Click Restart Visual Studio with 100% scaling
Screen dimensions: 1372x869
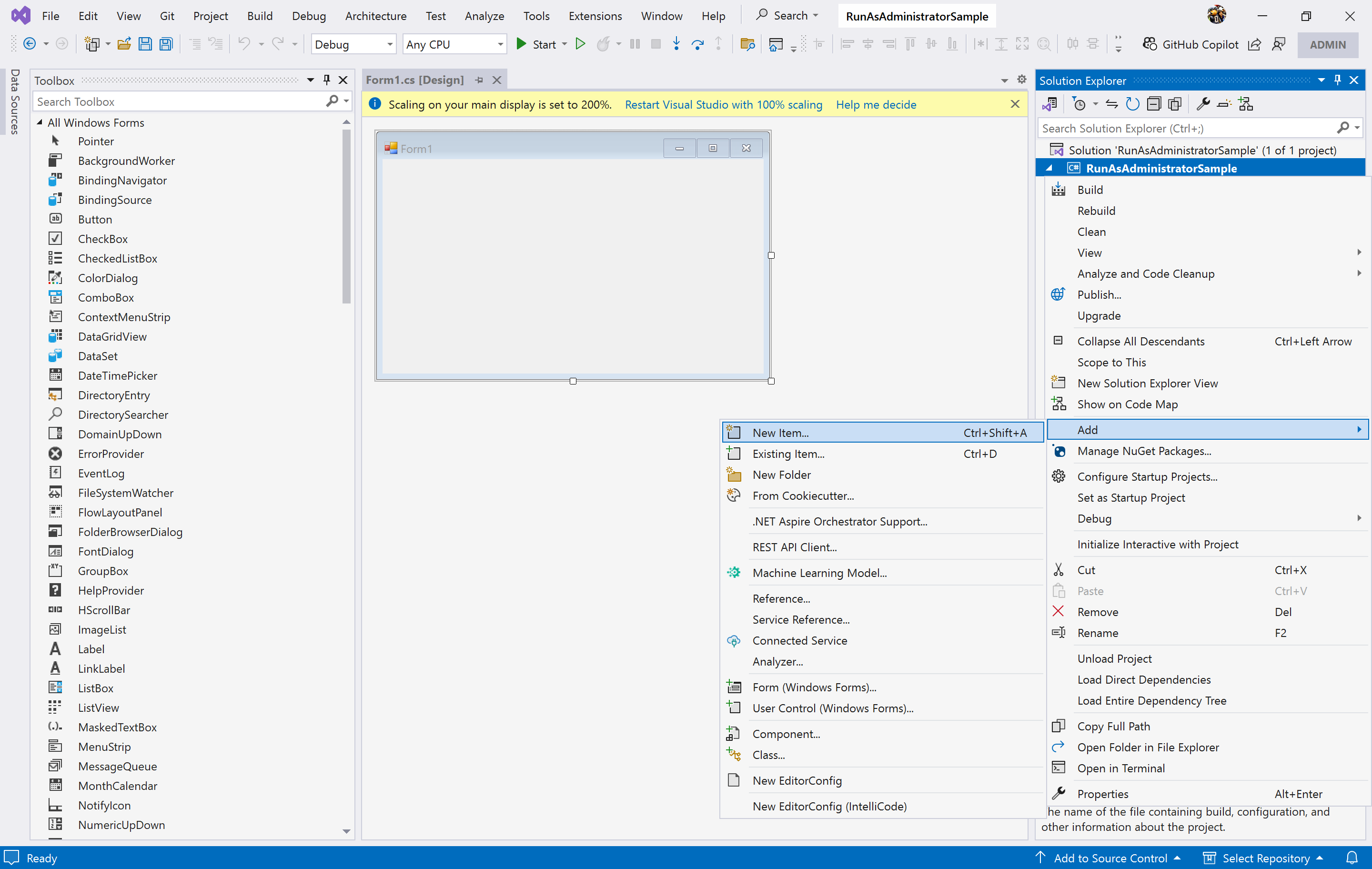(x=723, y=104)
